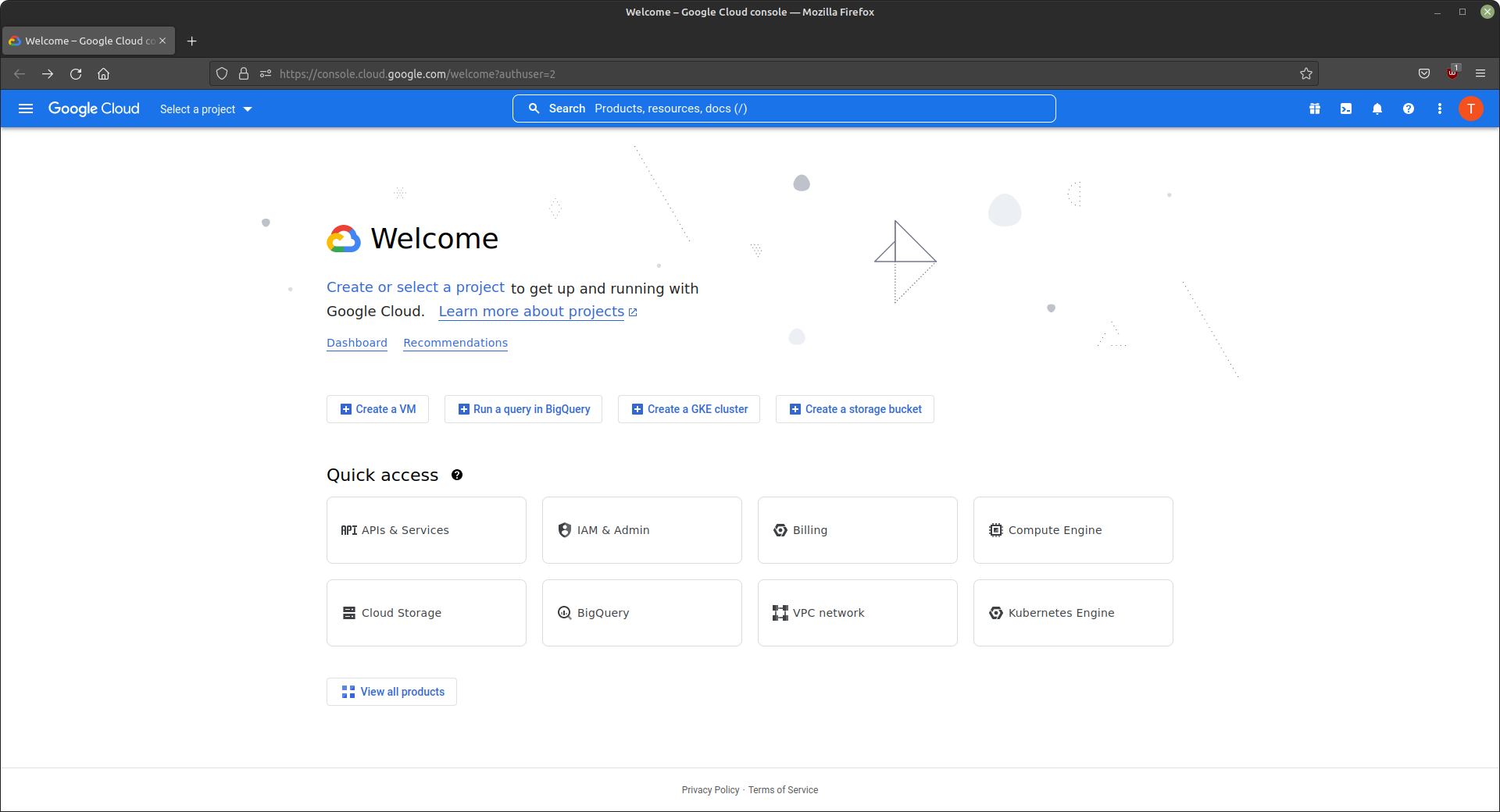Expand the Select a project dropdown
This screenshot has width=1500, height=812.
point(206,109)
